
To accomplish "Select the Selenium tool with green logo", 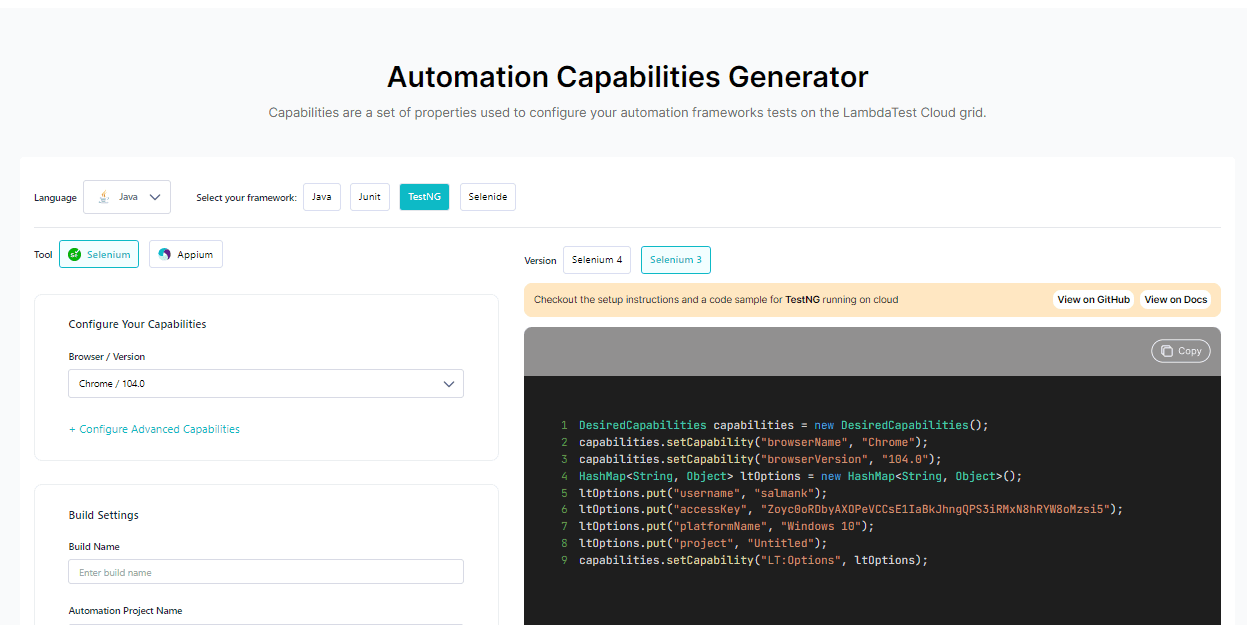I will pos(98,254).
